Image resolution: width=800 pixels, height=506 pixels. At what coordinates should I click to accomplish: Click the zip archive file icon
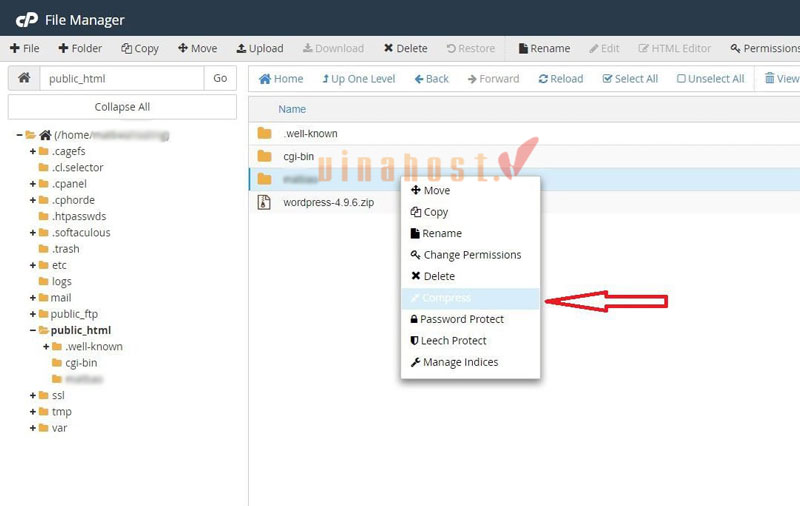(x=264, y=203)
